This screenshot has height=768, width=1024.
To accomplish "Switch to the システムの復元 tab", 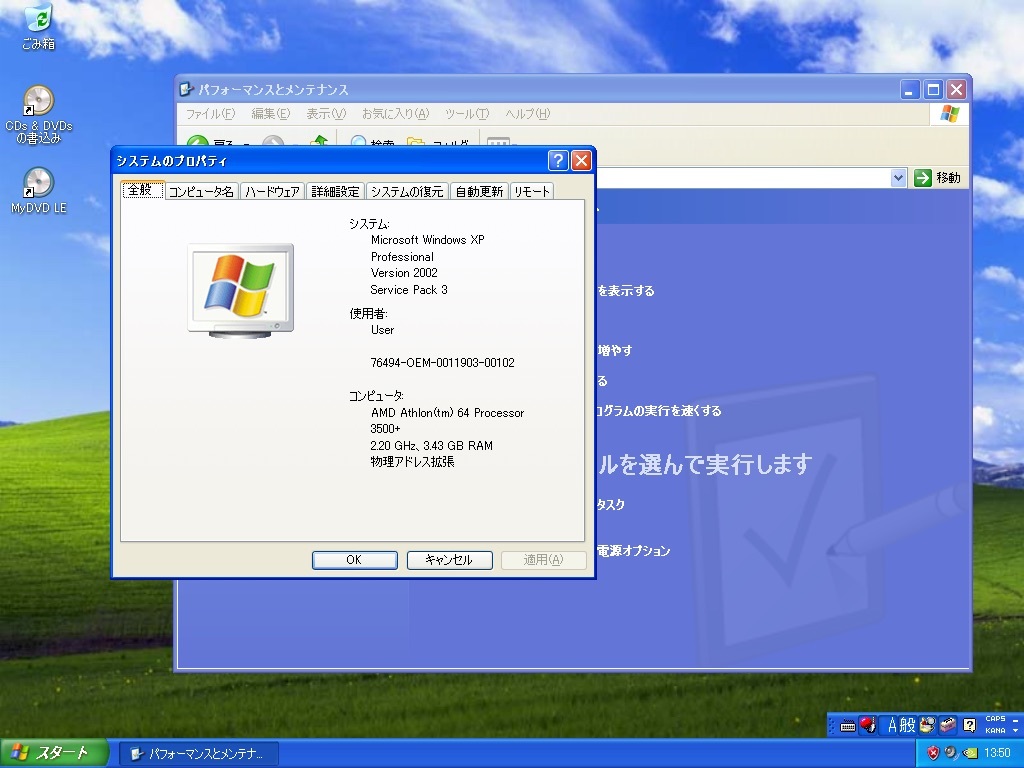I will [407, 191].
